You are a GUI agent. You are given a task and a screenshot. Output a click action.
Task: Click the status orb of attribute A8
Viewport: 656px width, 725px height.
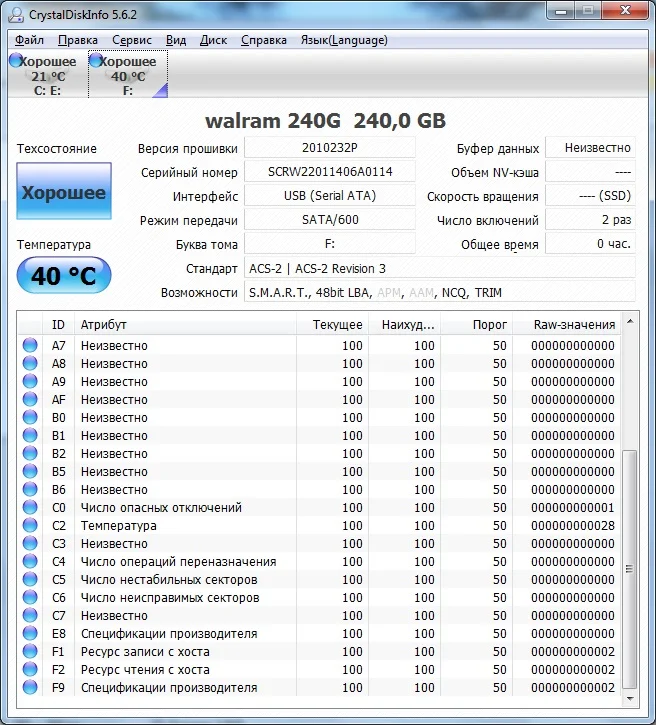pyautogui.click(x=30, y=363)
